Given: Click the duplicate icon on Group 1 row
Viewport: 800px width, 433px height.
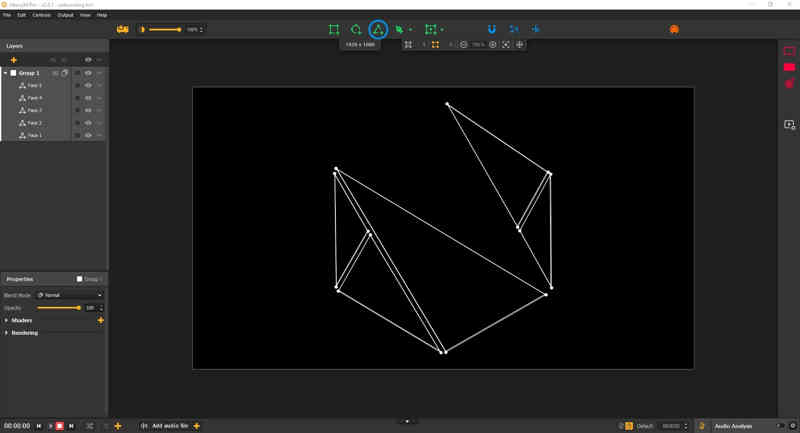Looking at the screenshot, I should point(64,73).
